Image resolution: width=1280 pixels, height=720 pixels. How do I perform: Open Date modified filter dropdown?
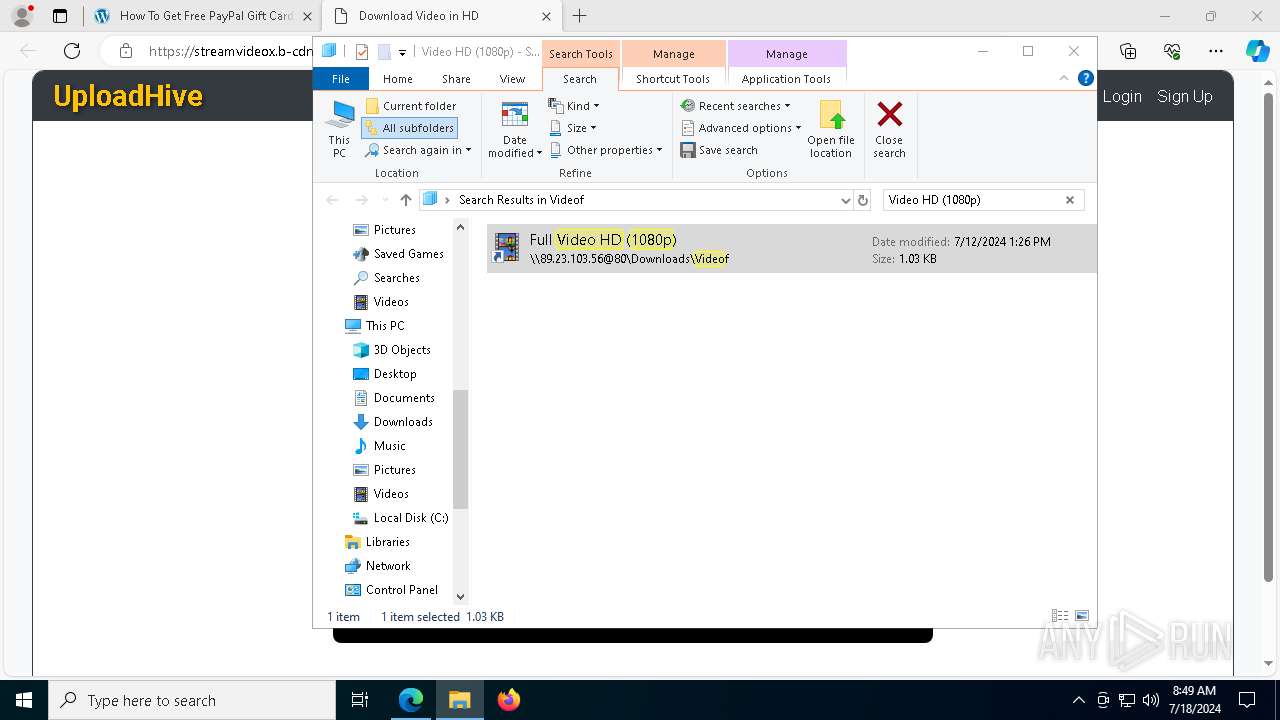(x=515, y=129)
